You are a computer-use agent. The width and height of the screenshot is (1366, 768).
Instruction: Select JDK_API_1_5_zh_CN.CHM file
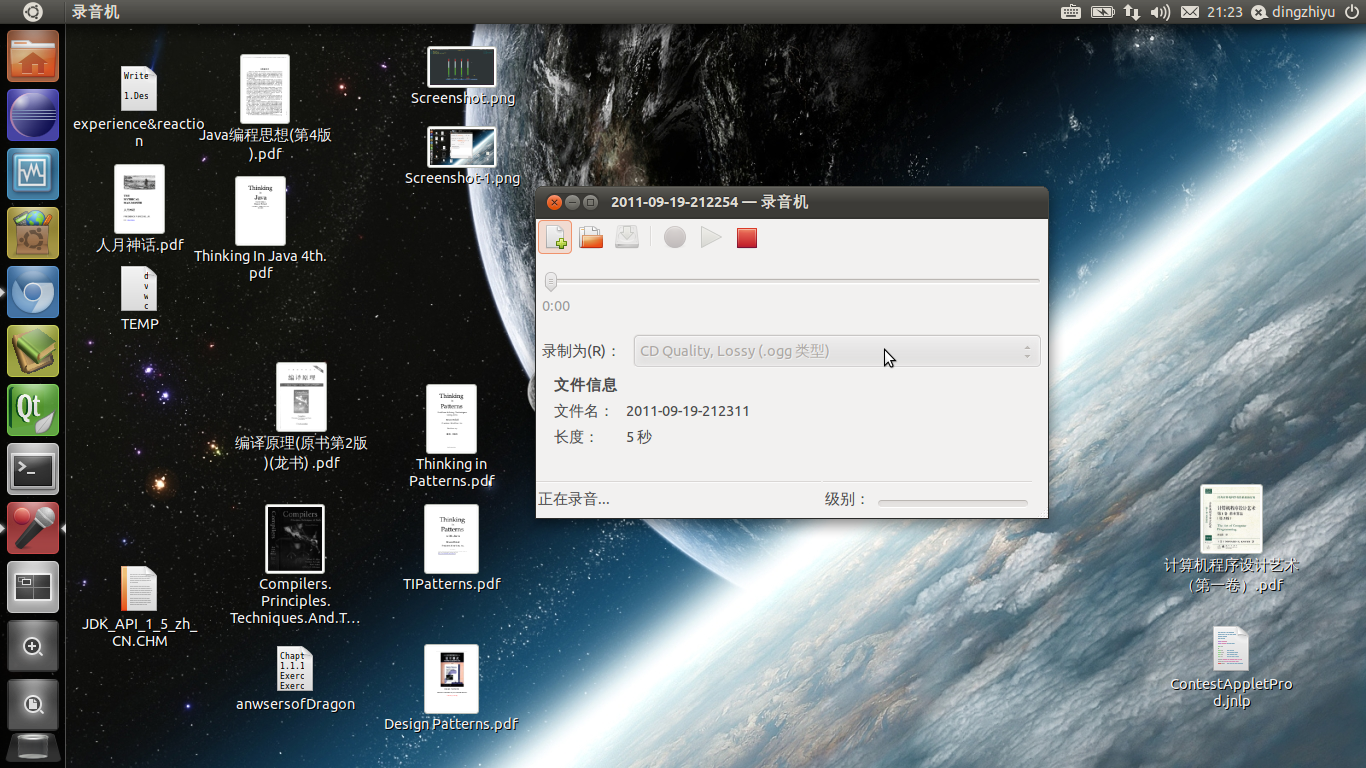(x=139, y=607)
